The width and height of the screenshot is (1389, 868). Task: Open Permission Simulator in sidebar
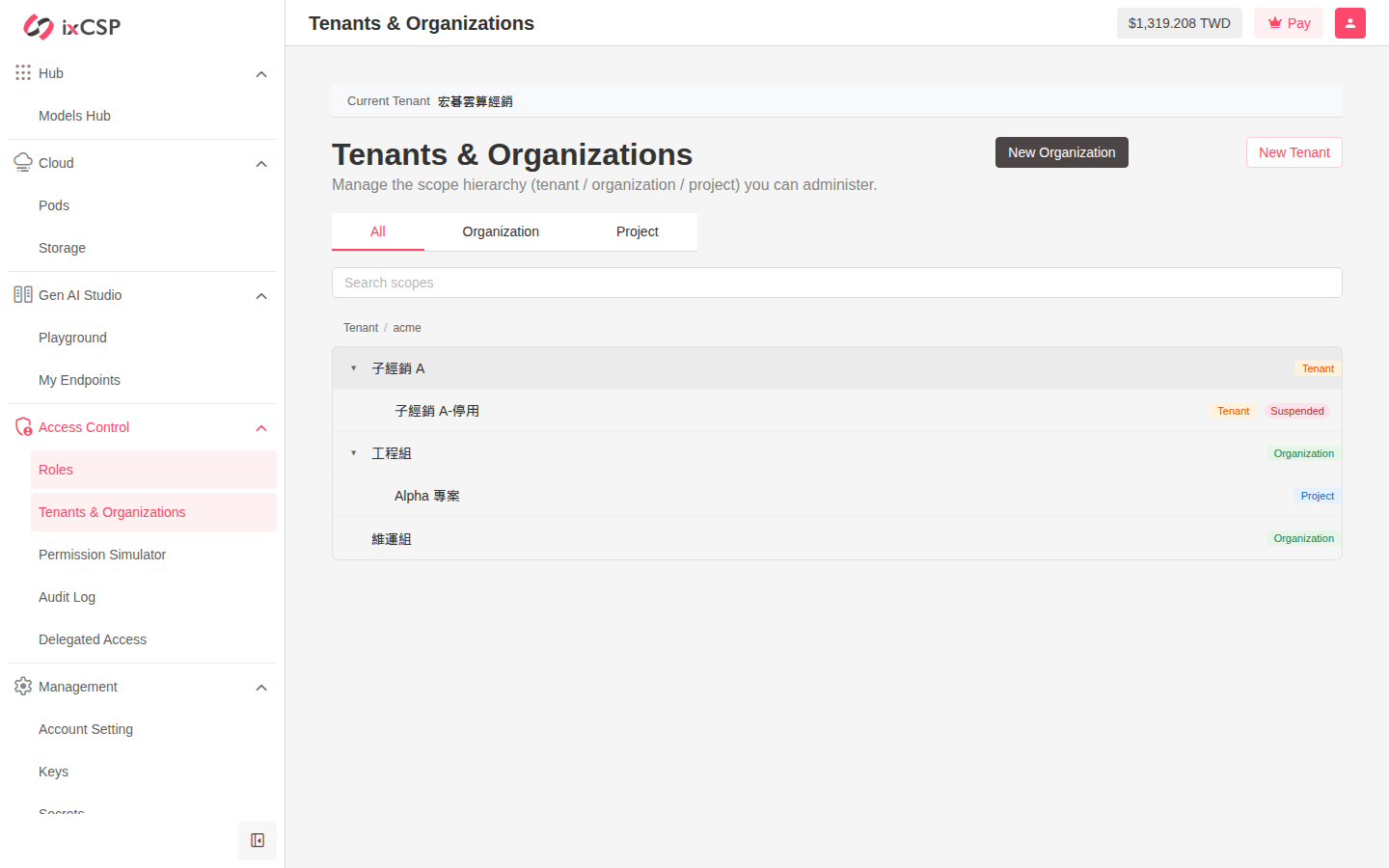pos(102,555)
